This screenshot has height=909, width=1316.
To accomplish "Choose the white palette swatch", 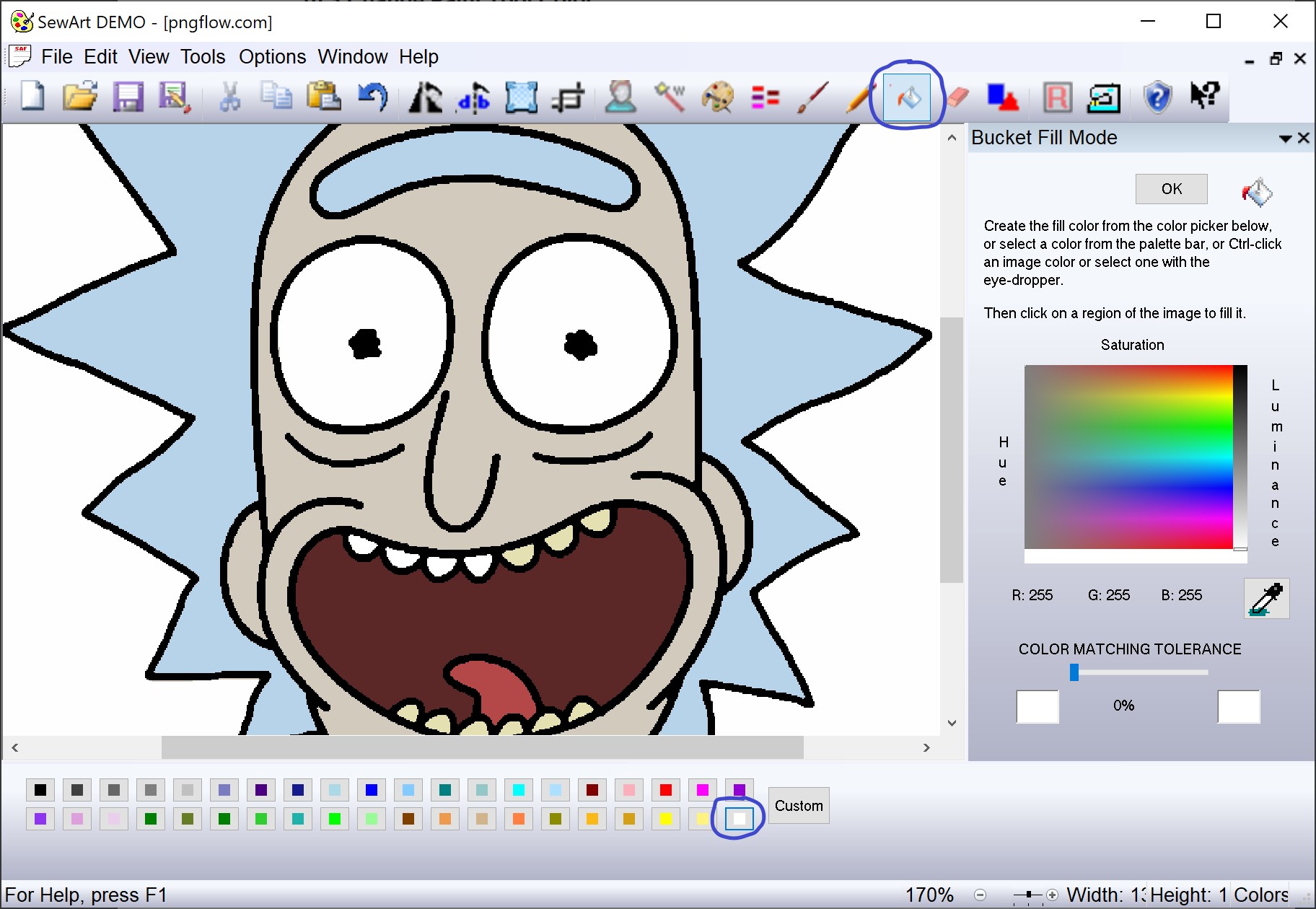I will (x=739, y=819).
